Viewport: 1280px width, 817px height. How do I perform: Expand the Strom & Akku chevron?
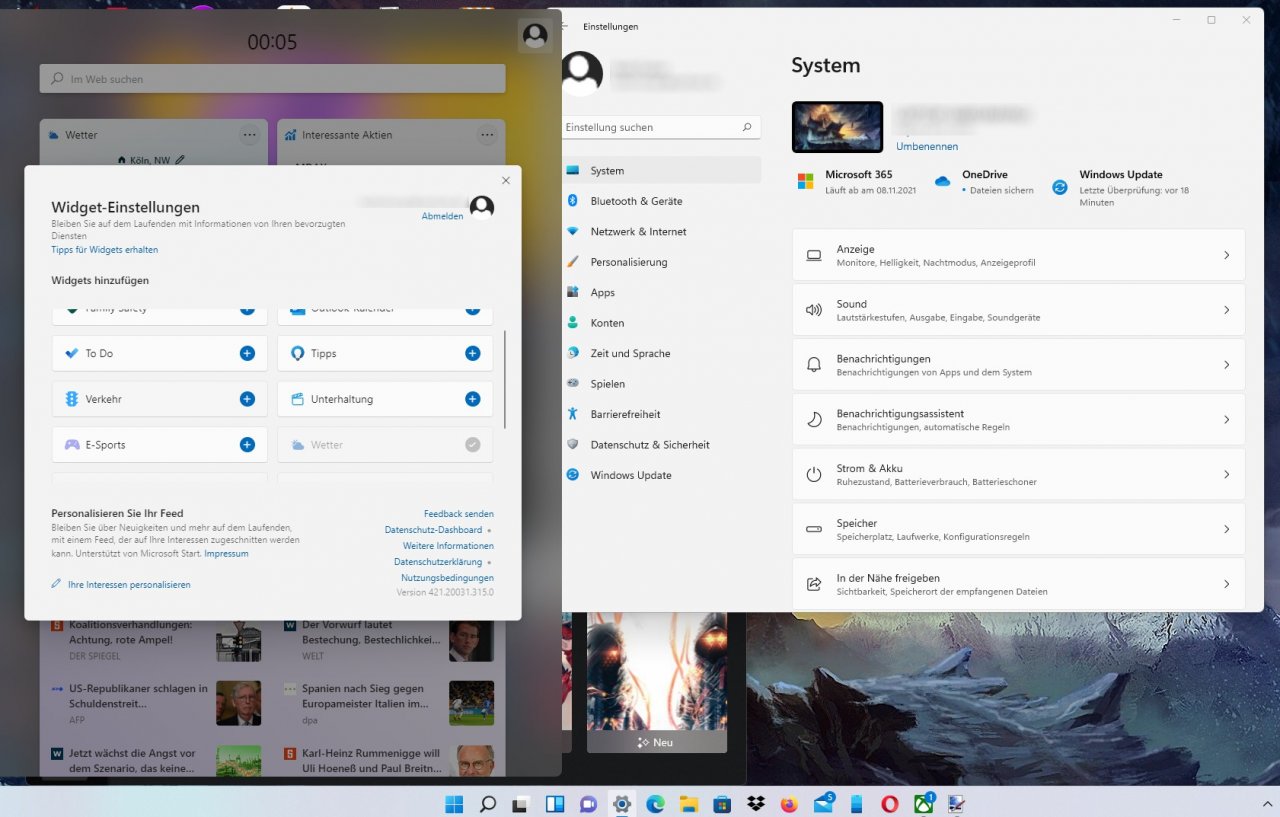pyautogui.click(x=1226, y=474)
